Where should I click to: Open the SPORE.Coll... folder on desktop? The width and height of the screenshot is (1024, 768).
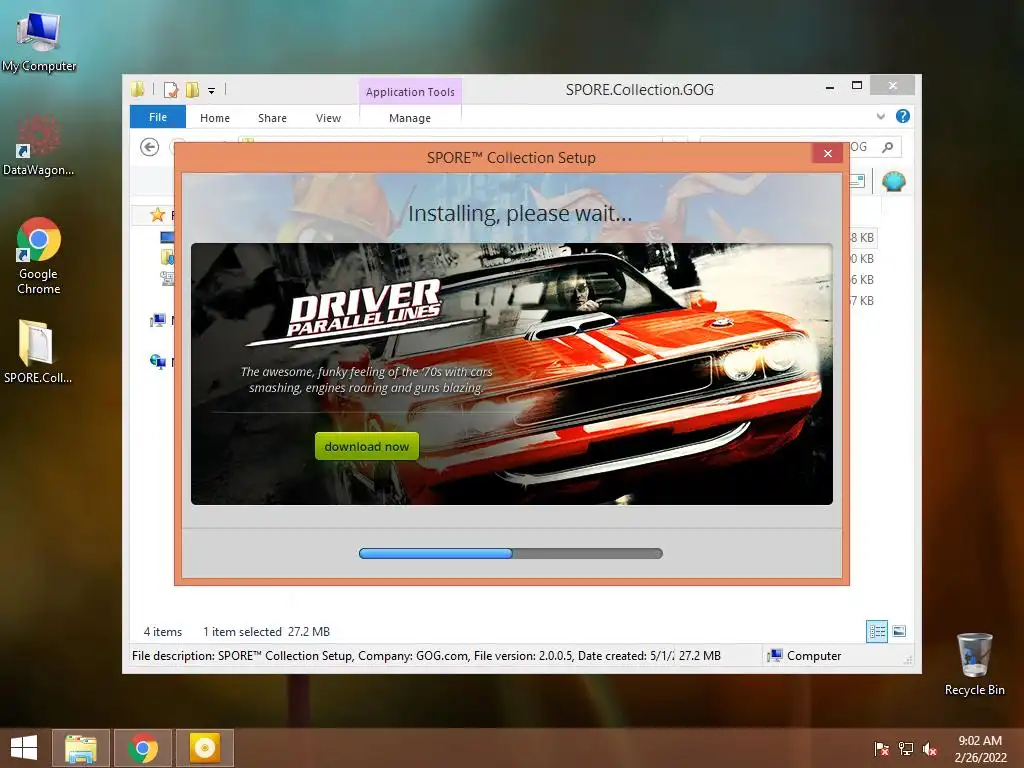[x=37, y=351]
